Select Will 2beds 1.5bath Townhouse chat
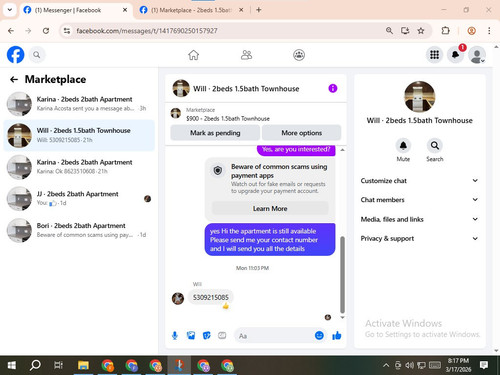This screenshot has height=375, width=500. tap(79, 135)
